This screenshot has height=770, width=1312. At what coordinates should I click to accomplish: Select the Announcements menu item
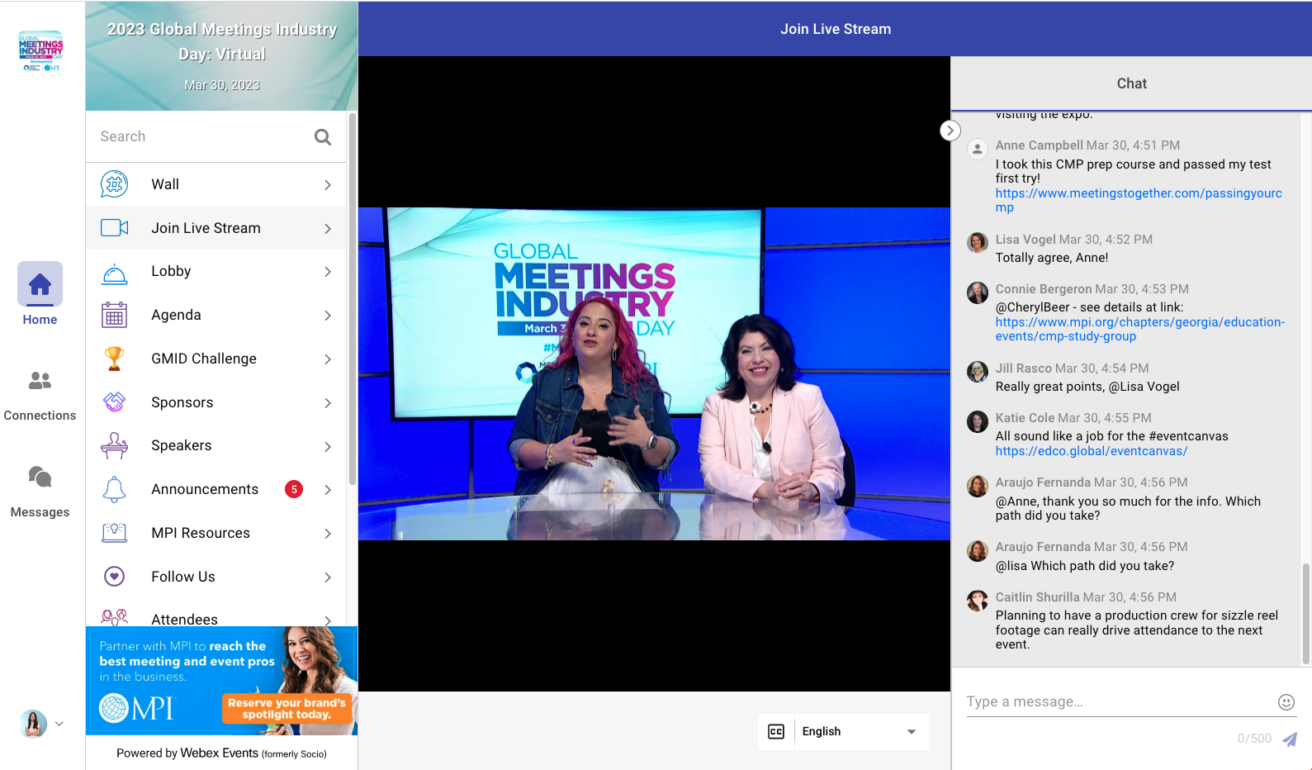pos(216,489)
